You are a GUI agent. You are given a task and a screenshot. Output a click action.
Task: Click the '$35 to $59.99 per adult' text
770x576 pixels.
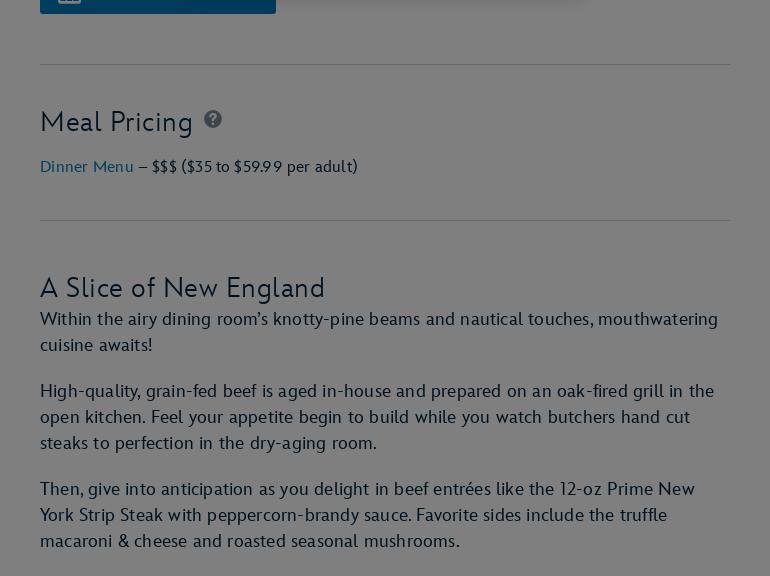(x=269, y=167)
